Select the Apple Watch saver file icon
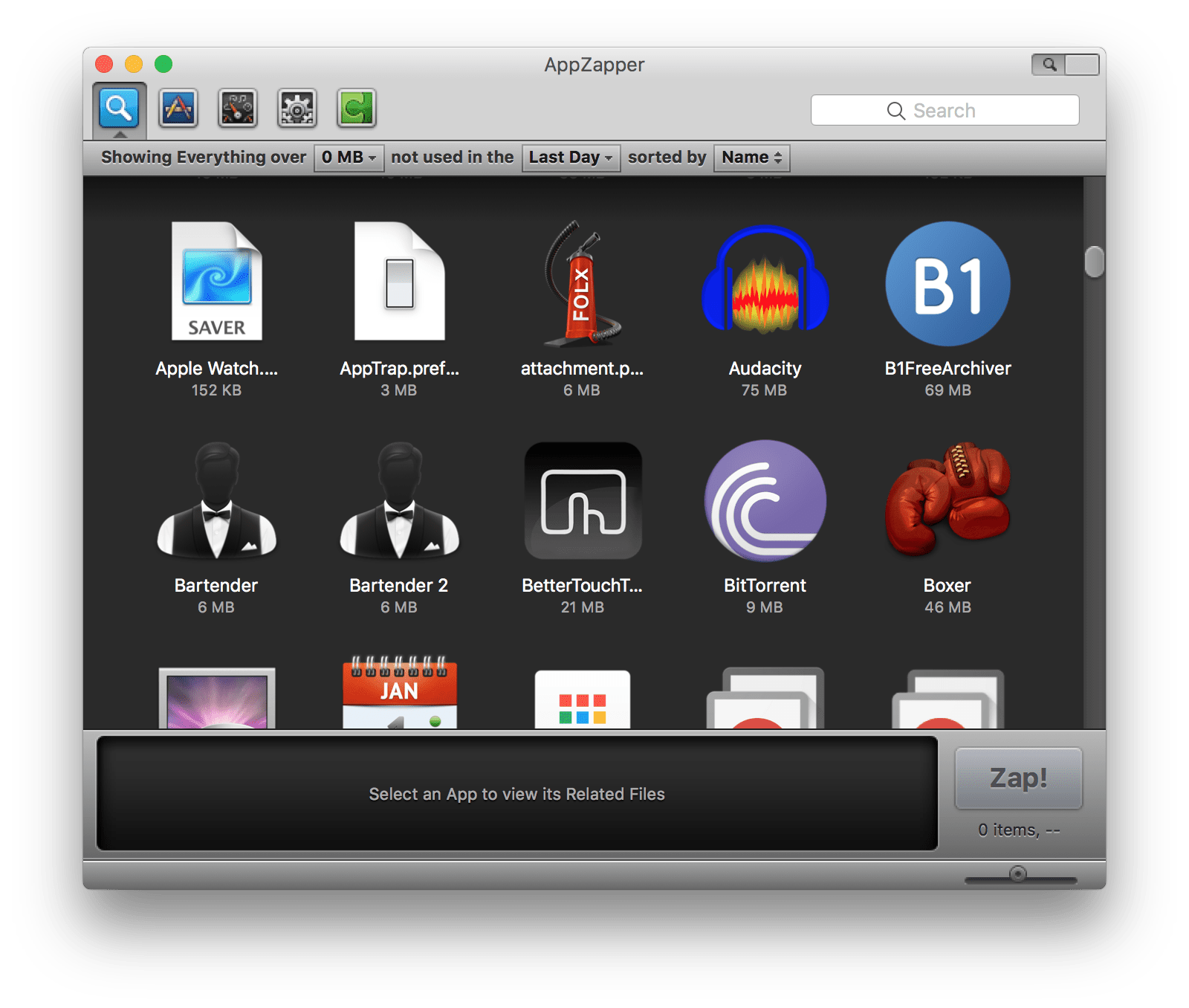 tap(217, 281)
